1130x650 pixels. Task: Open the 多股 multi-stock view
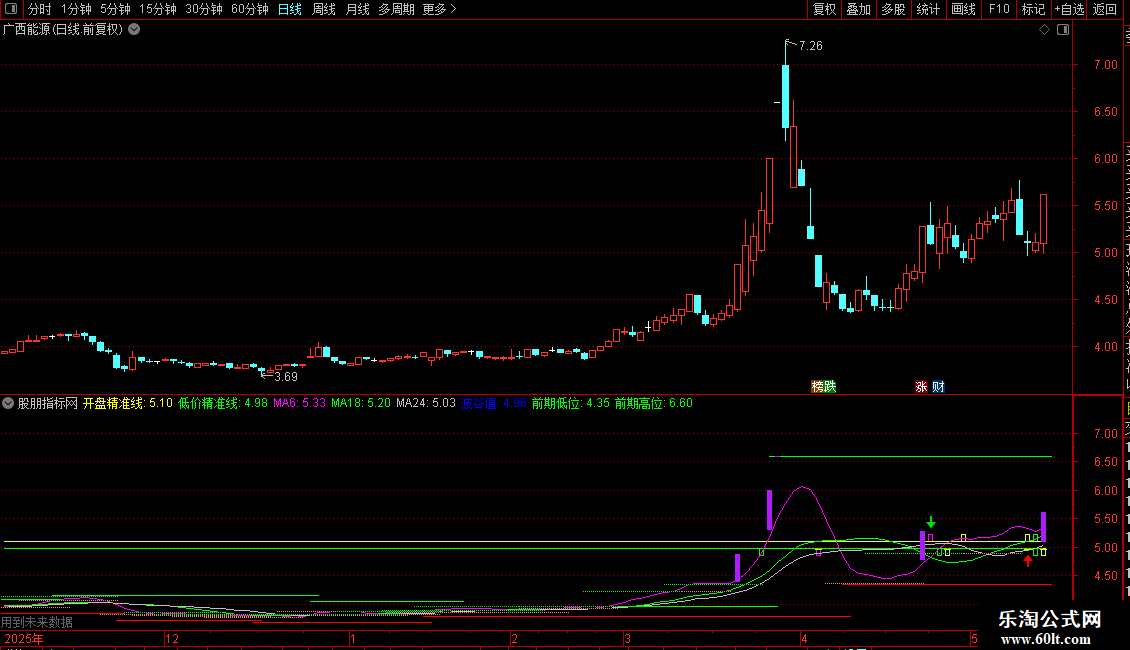pyautogui.click(x=894, y=9)
